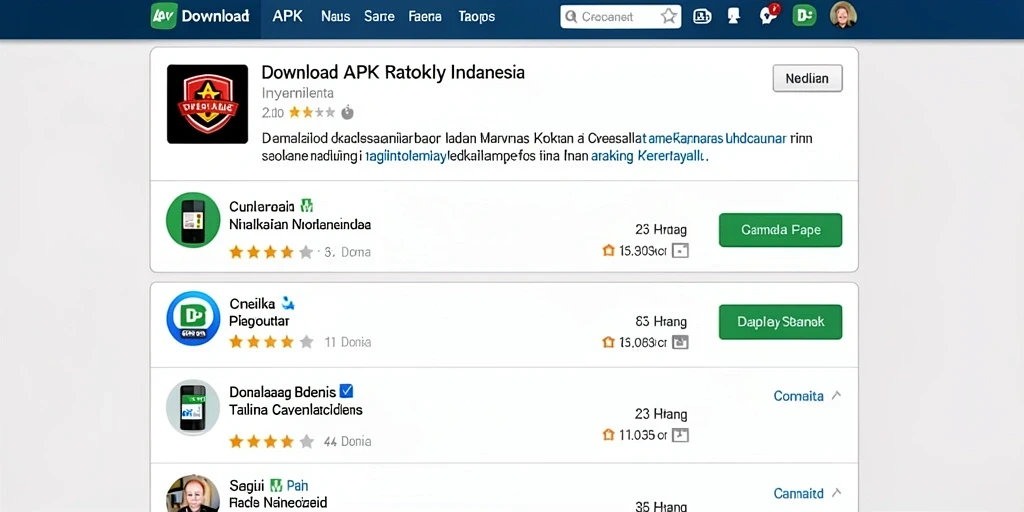The height and width of the screenshot is (512, 1024).
Task: Expand the Cannaitd chevron
Action: 837,492
